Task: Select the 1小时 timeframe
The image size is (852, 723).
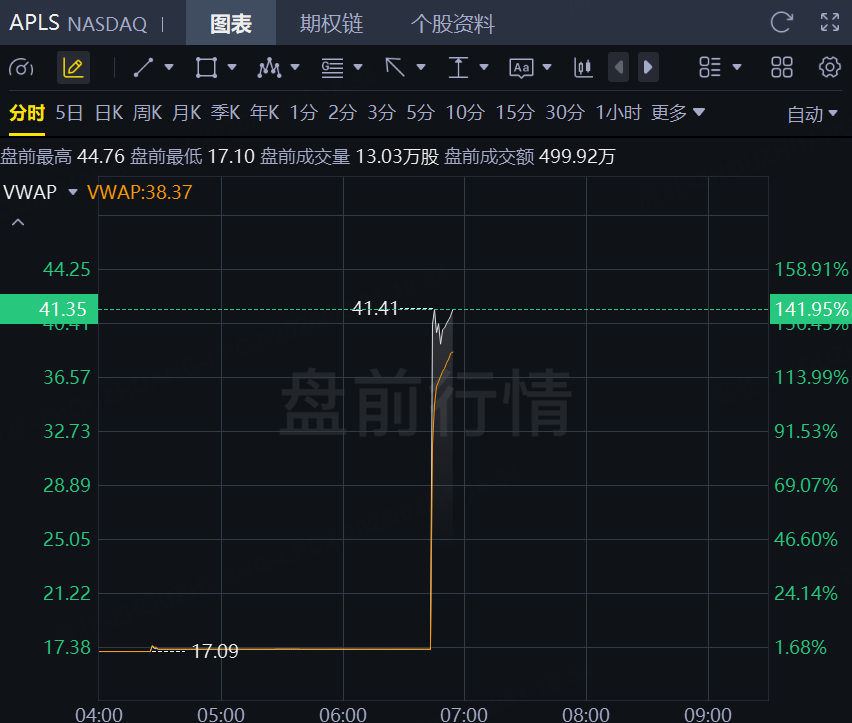Action: [618, 113]
